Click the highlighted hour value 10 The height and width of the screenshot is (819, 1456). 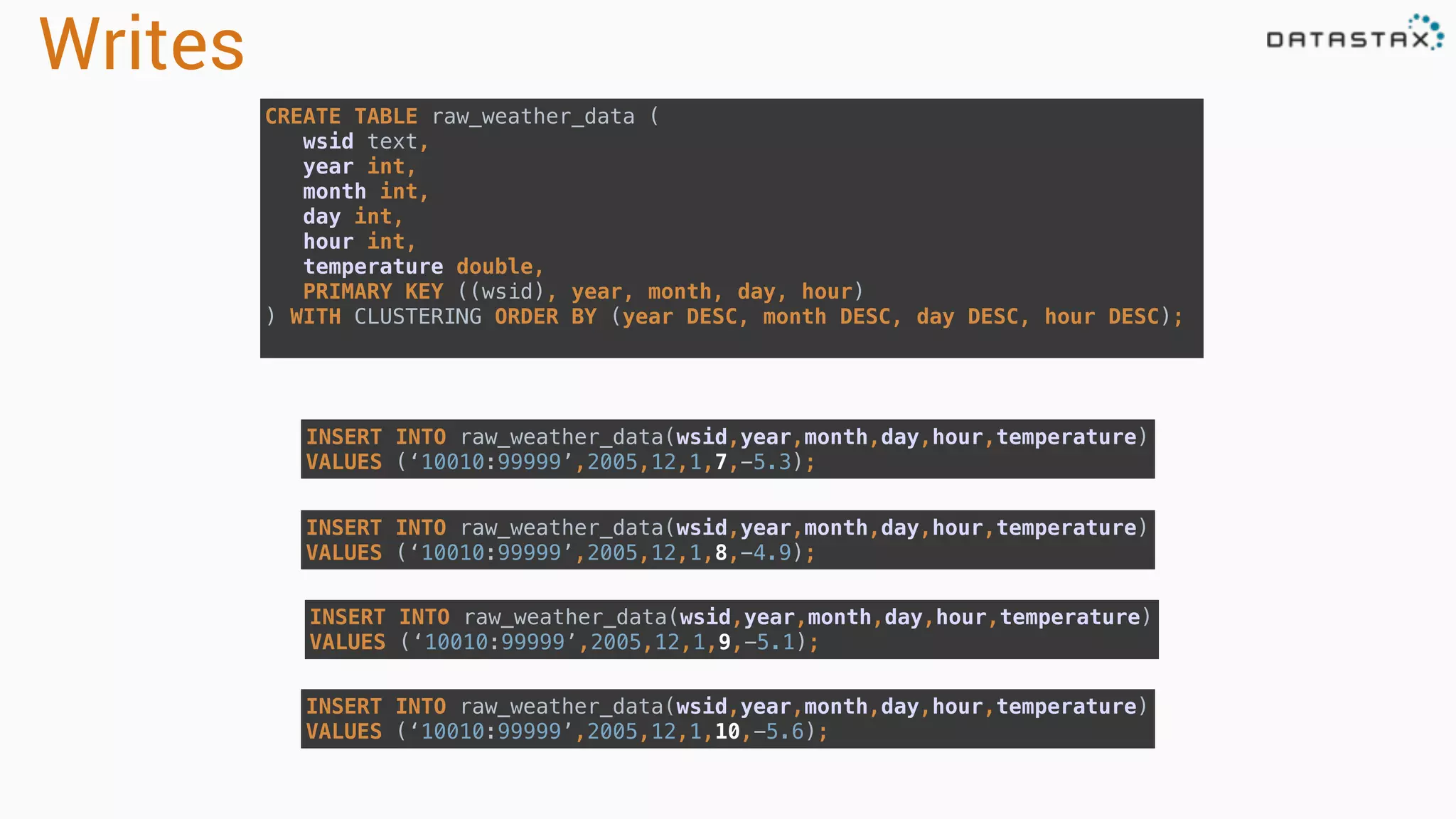pyautogui.click(x=727, y=732)
